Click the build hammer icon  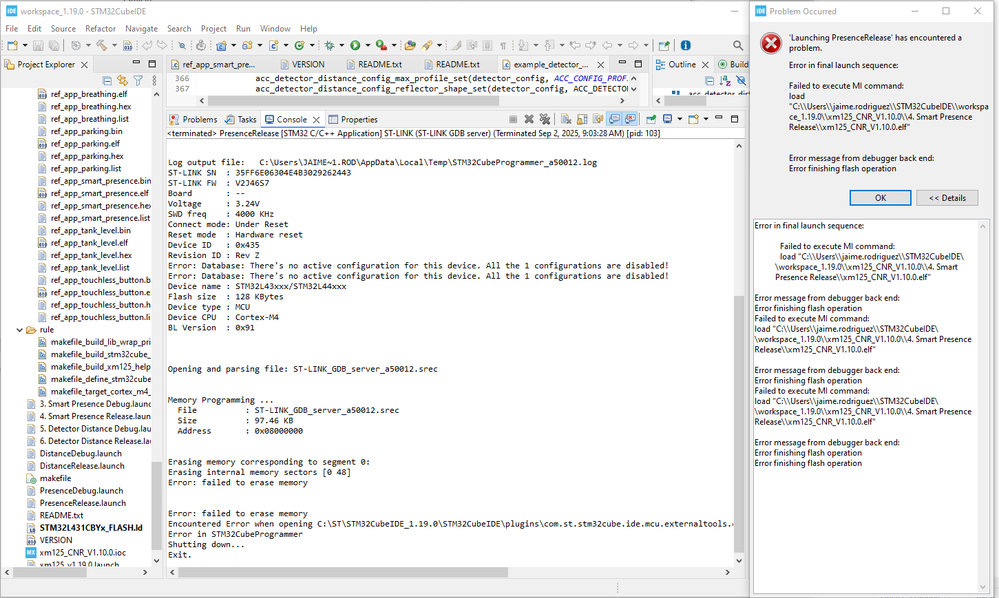(x=102, y=45)
